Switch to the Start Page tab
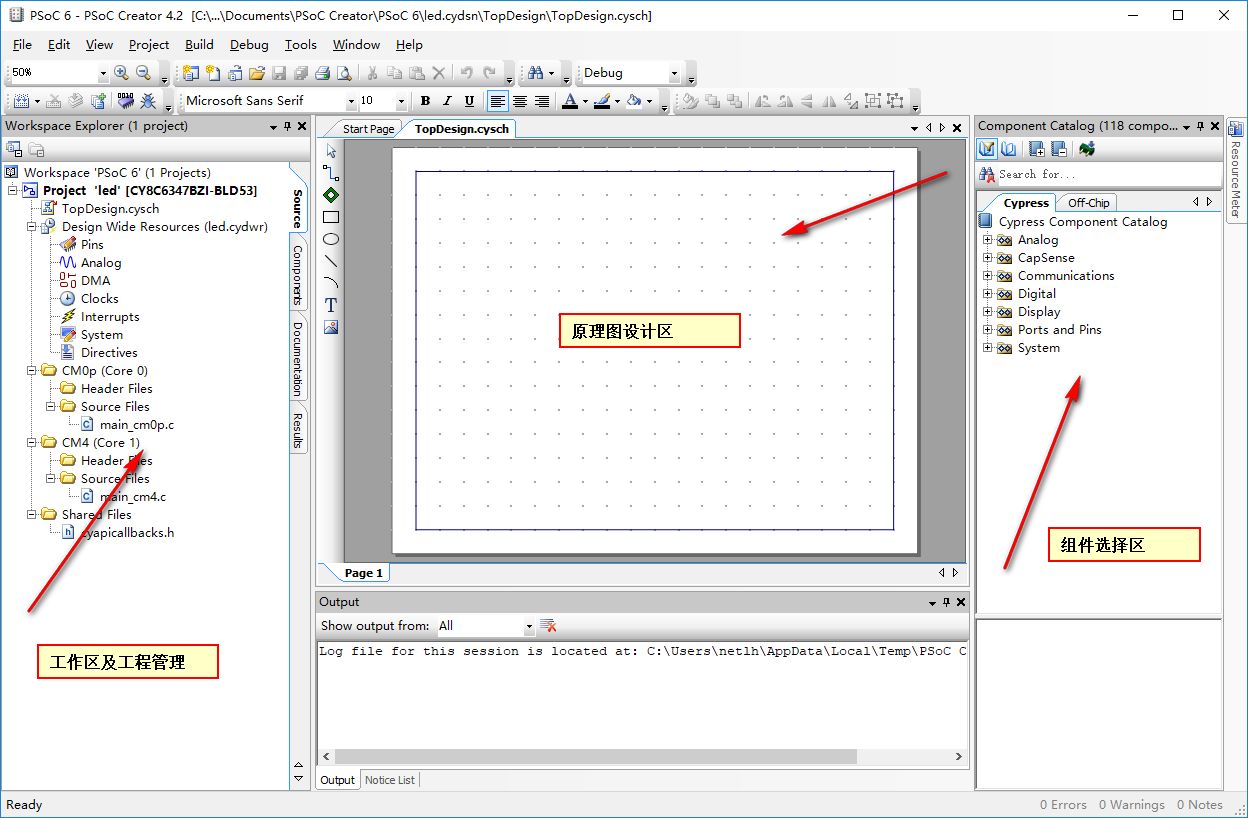Image resolution: width=1248 pixels, height=818 pixels. [368, 129]
